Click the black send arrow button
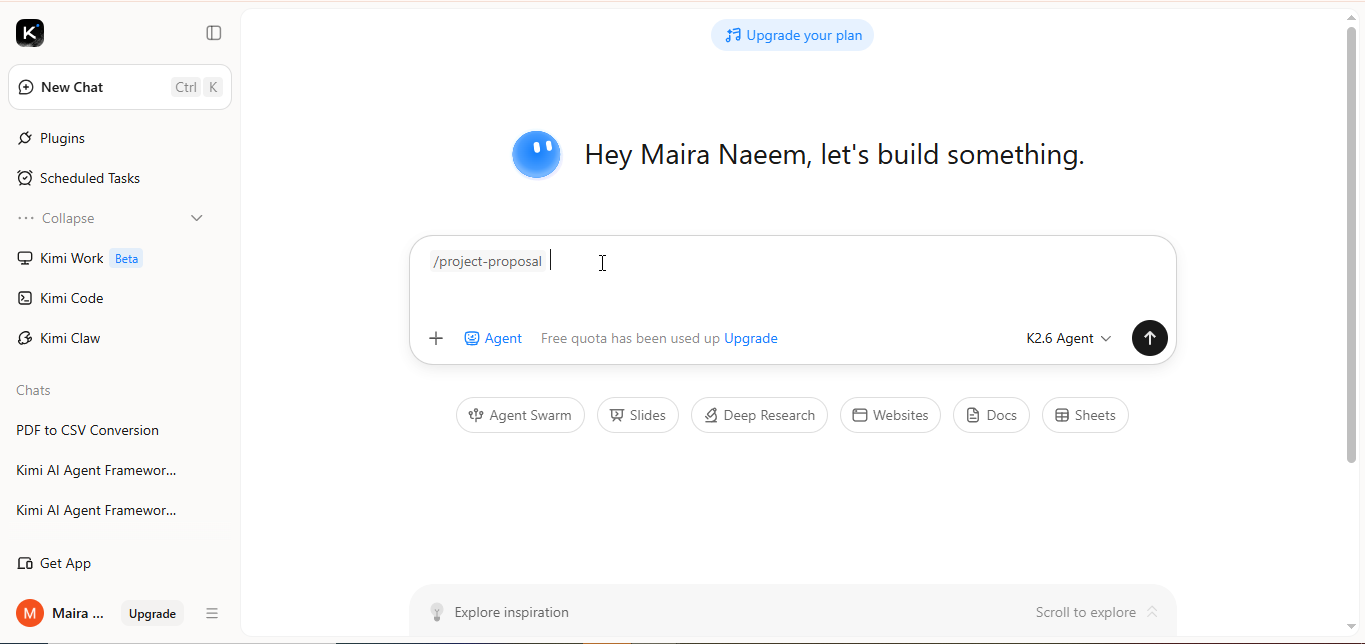The image size is (1365, 644). 1150,338
